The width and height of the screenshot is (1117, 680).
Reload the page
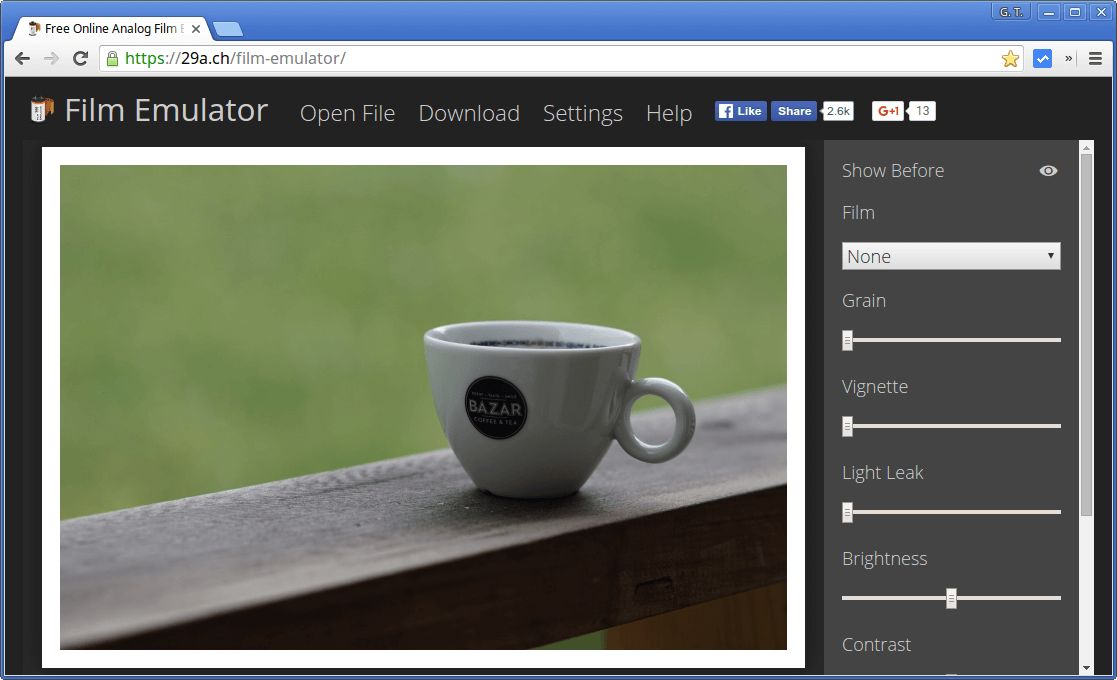[80, 58]
